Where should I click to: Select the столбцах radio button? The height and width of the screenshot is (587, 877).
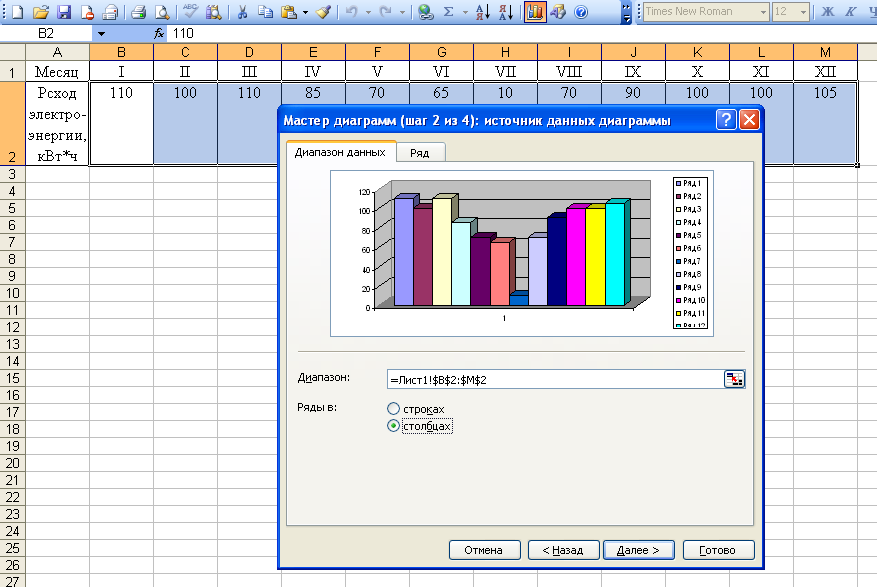[x=393, y=426]
